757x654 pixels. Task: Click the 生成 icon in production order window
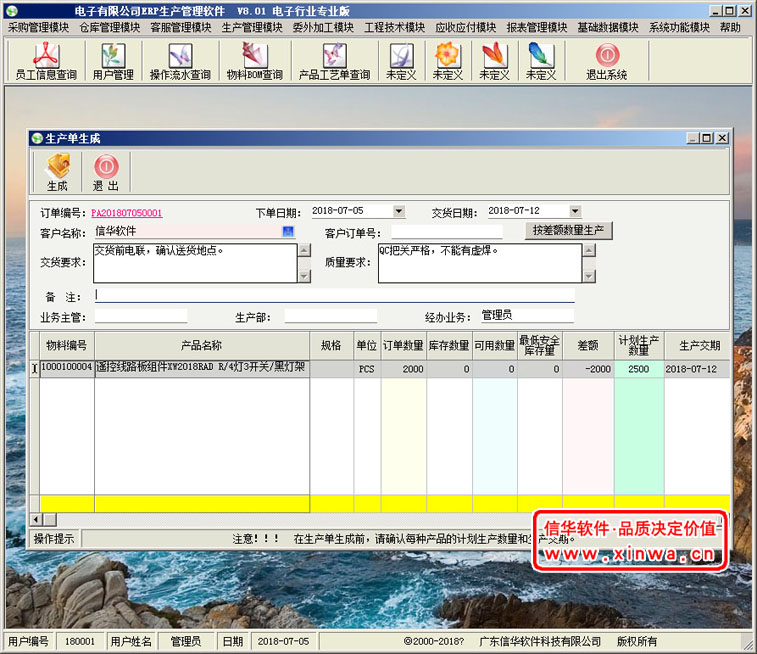57,172
